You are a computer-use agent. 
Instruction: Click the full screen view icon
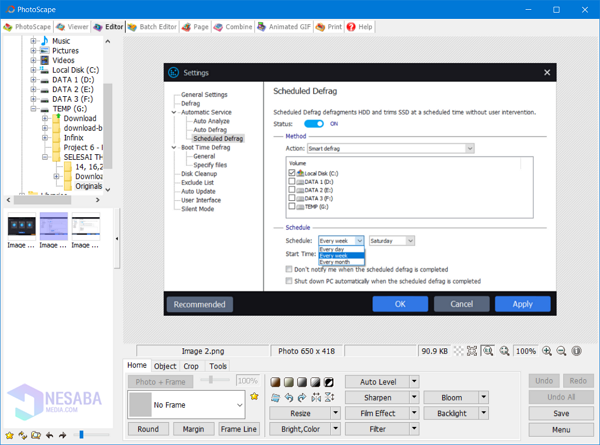472,351
